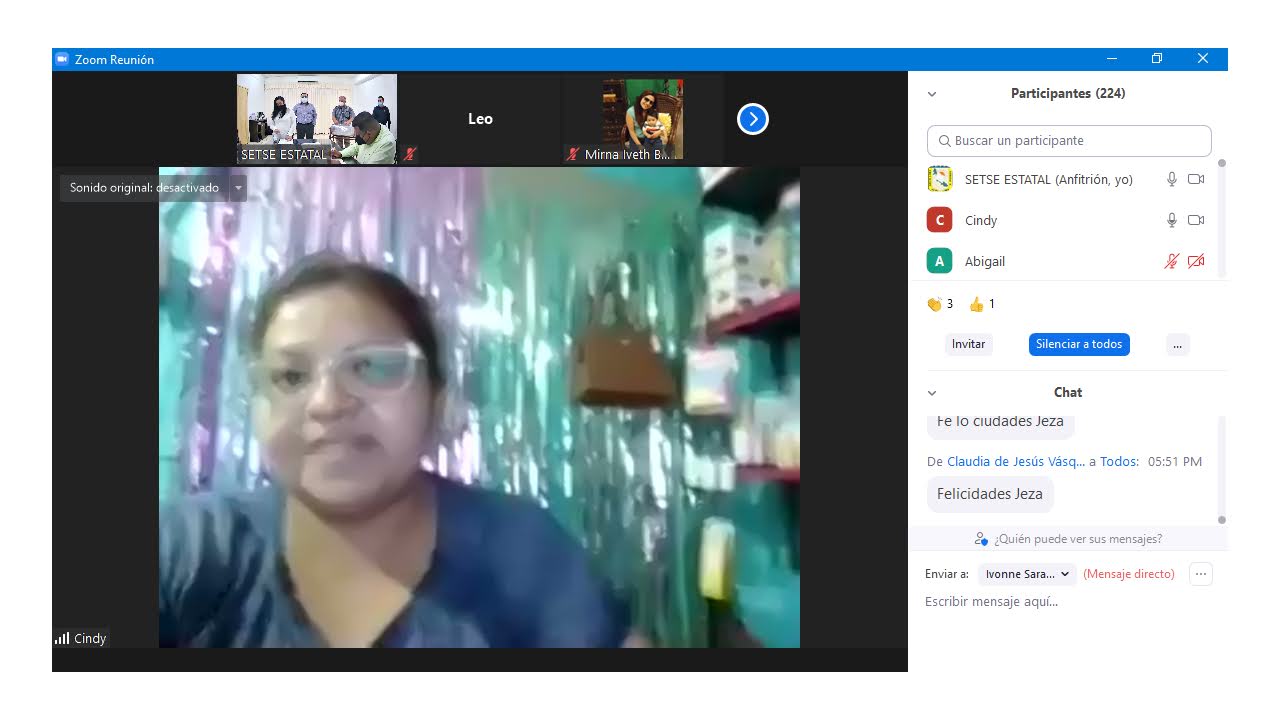Click Invitar button
The height and width of the screenshot is (720, 1280).
point(968,344)
